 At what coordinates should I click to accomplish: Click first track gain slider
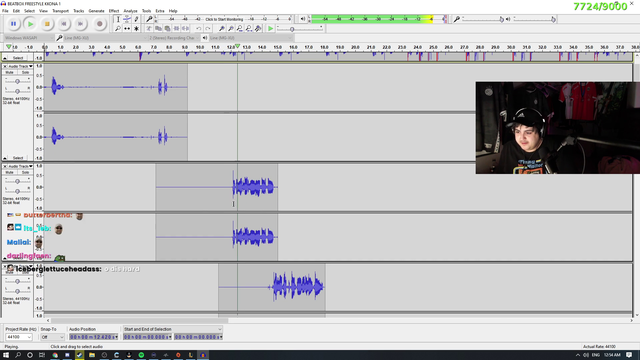pos(17,81)
